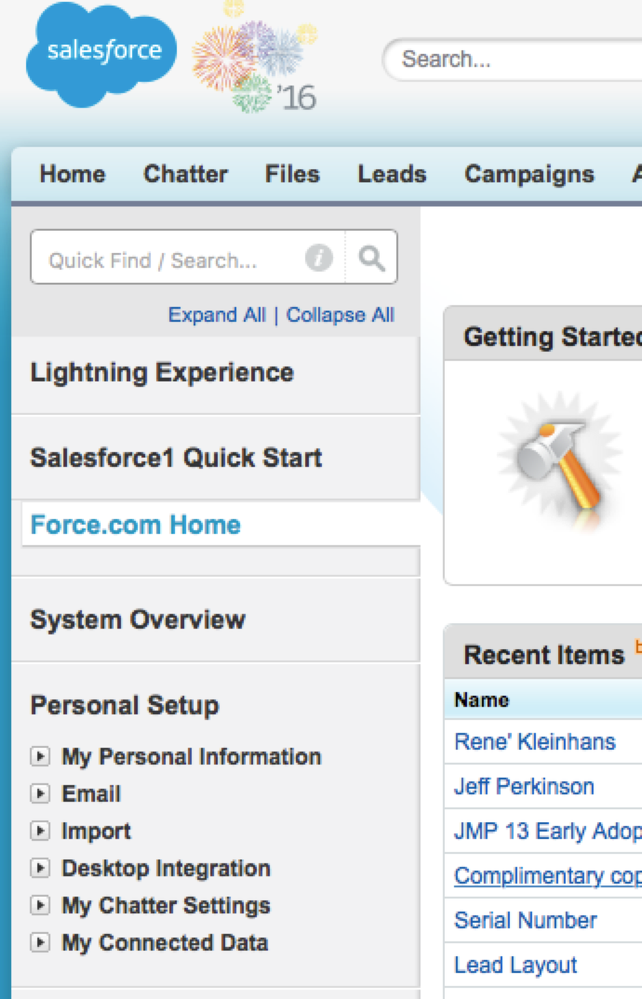
Task: Expand the My Connected Data section
Action: pos(40,942)
